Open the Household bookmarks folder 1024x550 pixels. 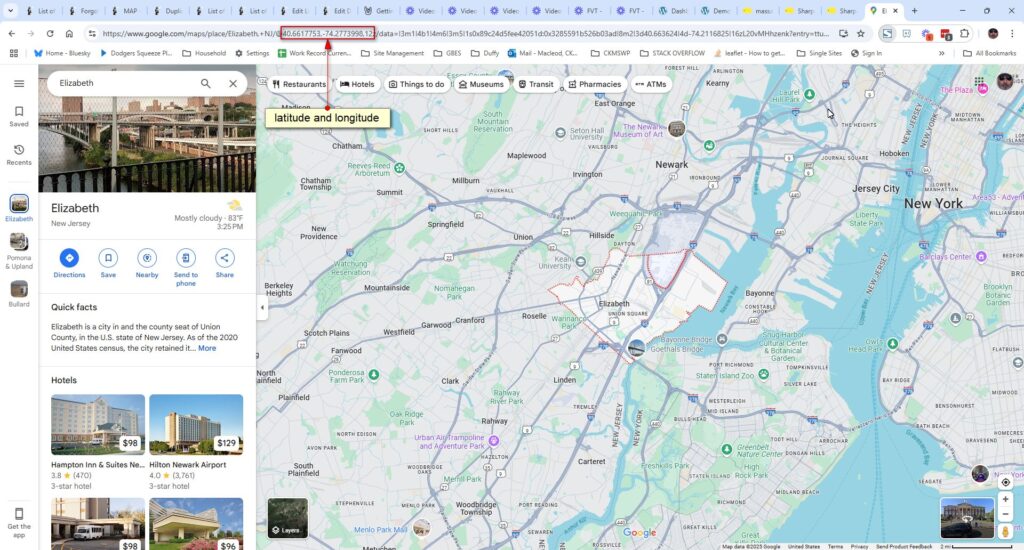[204, 53]
